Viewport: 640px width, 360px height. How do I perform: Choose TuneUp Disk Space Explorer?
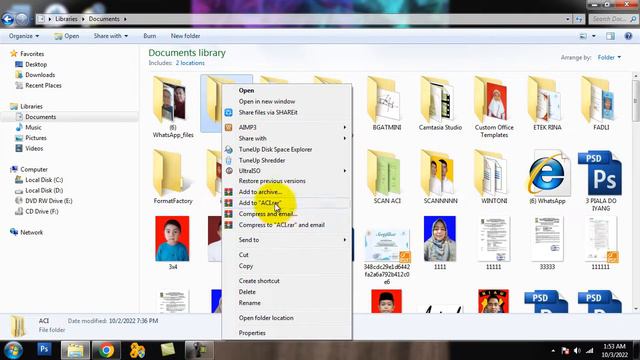point(275,149)
